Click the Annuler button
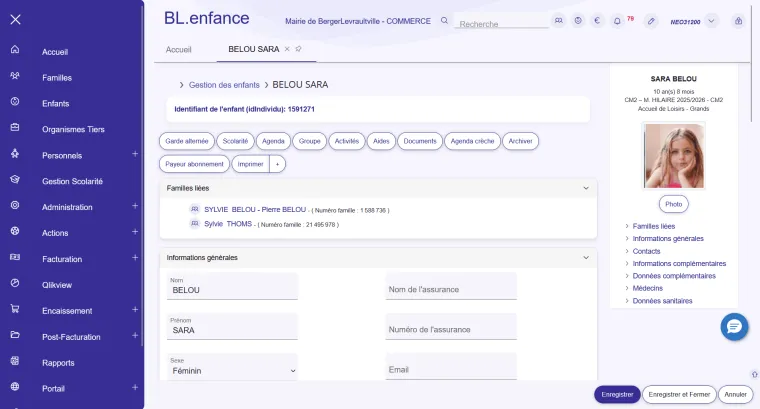This screenshot has height=409, width=760. coord(735,394)
